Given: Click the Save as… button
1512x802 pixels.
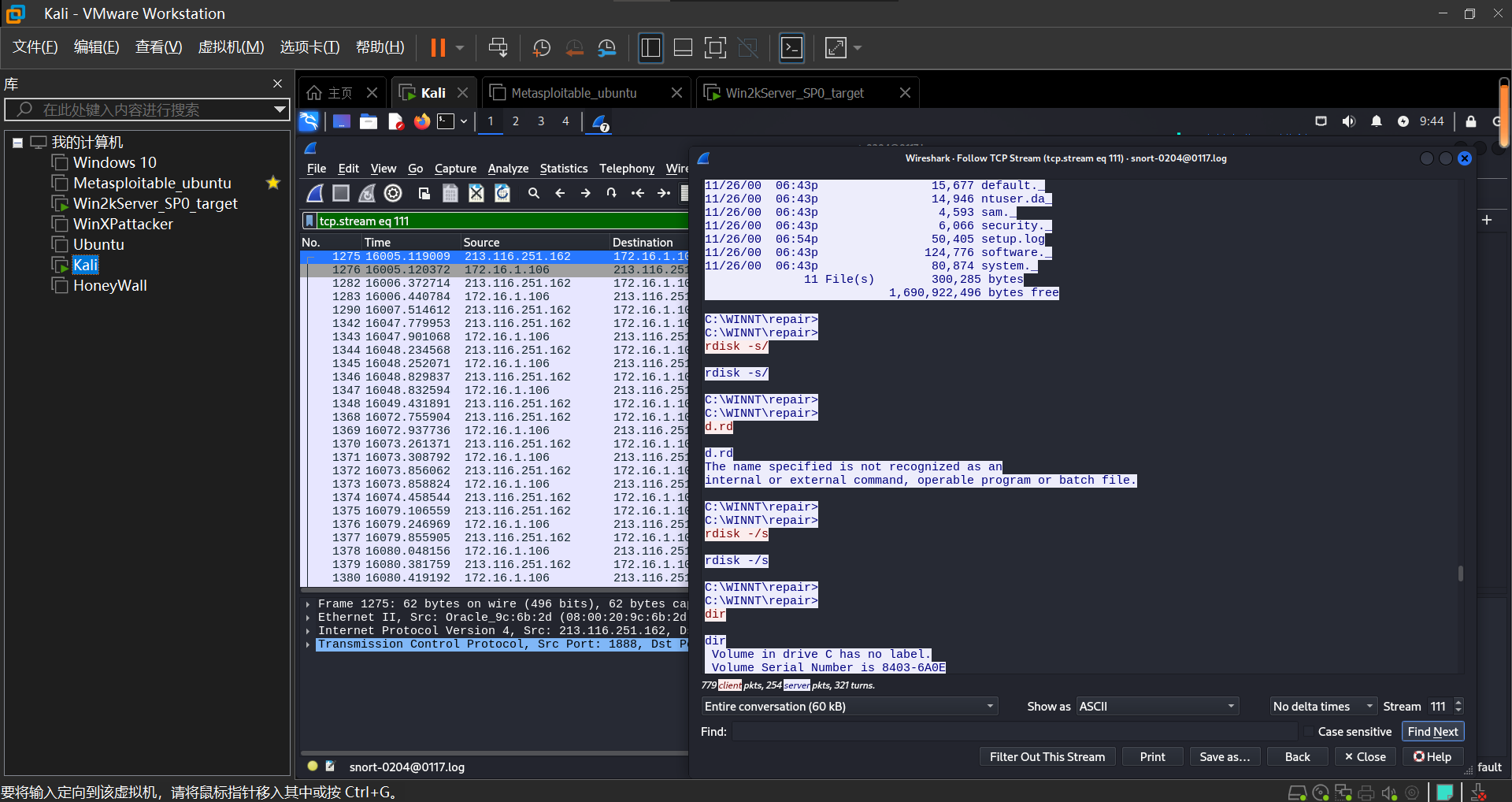Looking at the screenshot, I should 1225,756.
